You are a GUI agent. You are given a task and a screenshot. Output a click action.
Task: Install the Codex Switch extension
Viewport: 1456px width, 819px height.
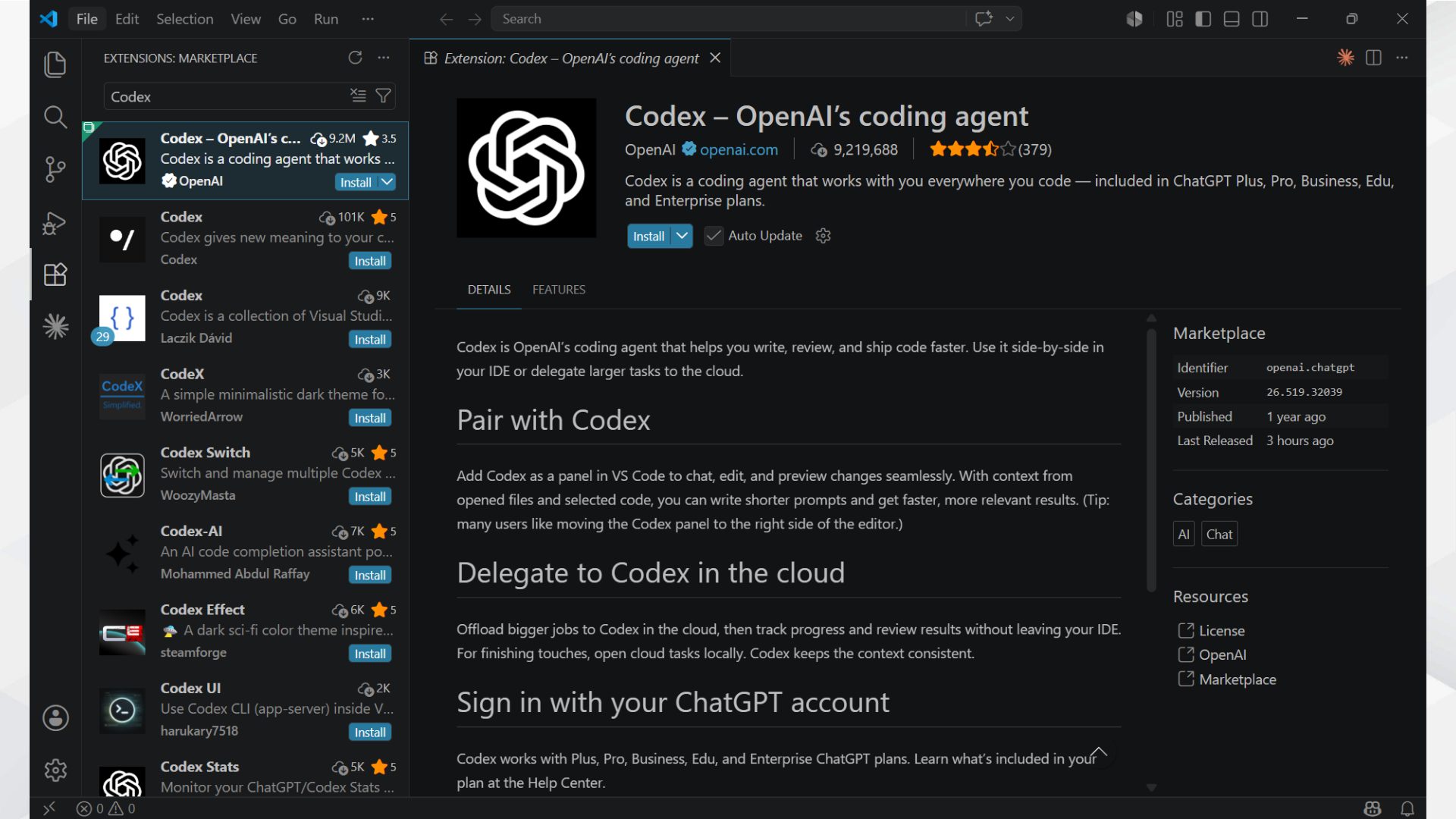pos(370,497)
